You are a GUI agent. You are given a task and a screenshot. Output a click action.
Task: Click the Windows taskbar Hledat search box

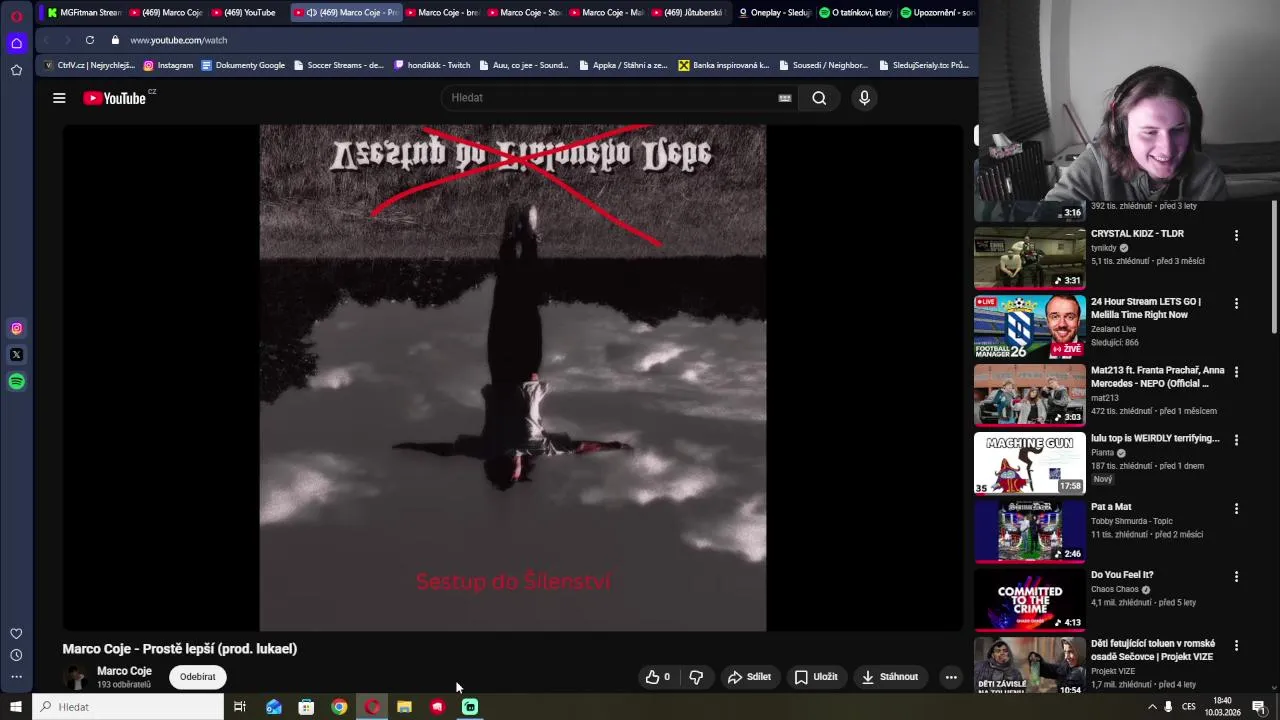point(128,707)
